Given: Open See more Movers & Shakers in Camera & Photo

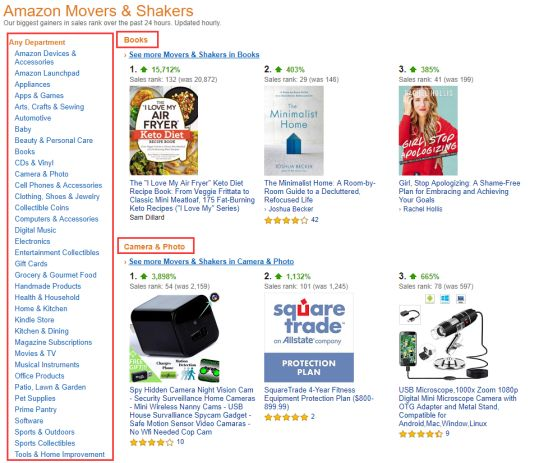Looking at the screenshot, I should [x=211, y=262].
